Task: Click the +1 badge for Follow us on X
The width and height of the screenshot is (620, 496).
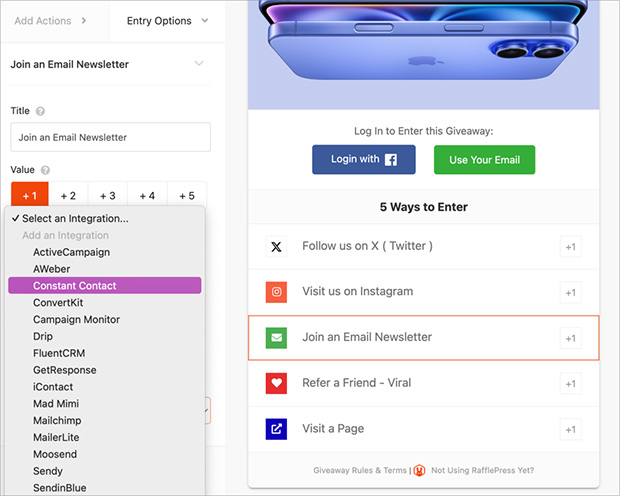Action: [571, 247]
